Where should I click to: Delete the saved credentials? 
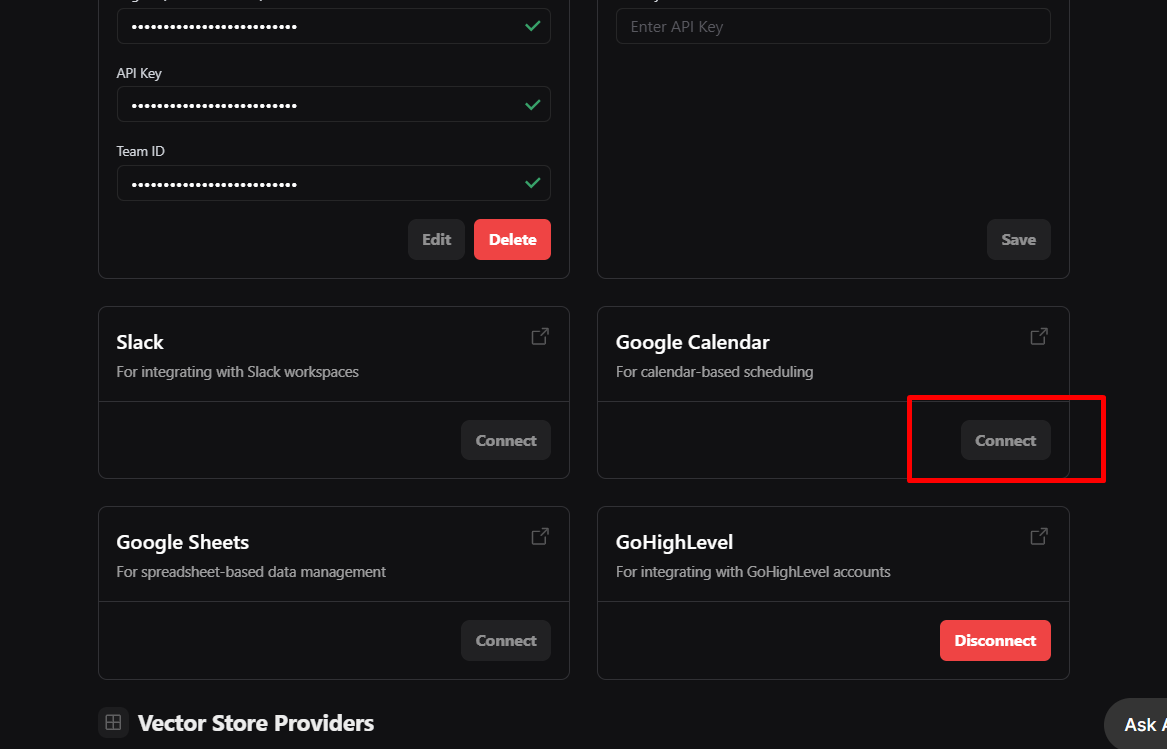[x=512, y=240]
